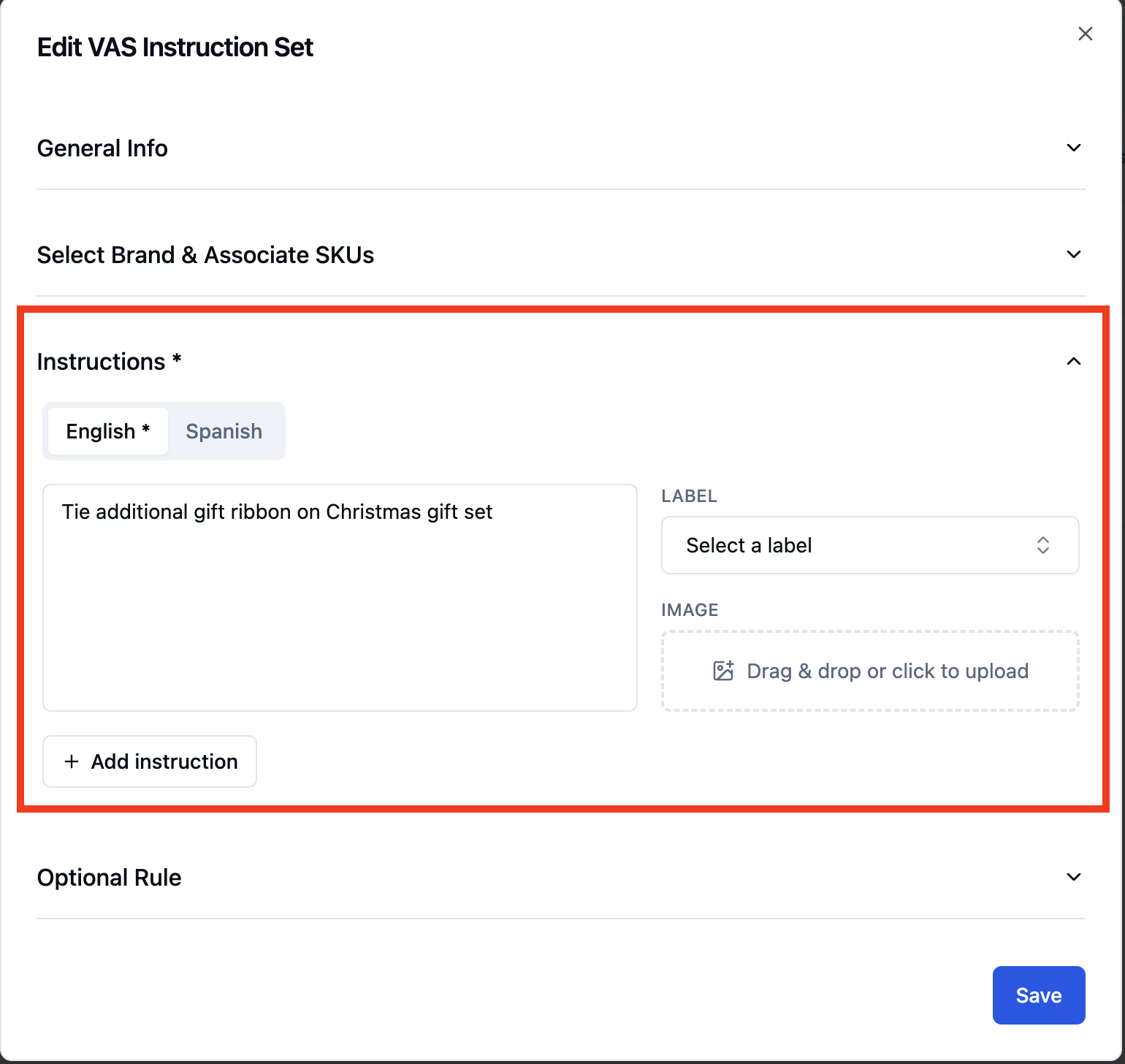The width and height of the screenshot is (1125, 1064).
Task: Click the Edit VAS Instruction Set title
Action: (175, 47)
